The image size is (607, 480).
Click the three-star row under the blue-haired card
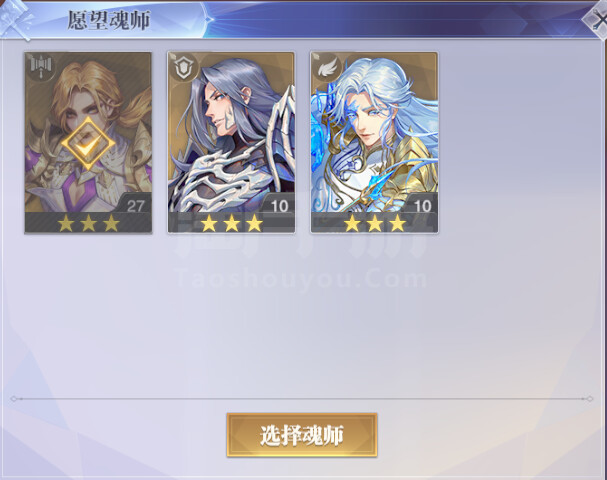point(374,223)
